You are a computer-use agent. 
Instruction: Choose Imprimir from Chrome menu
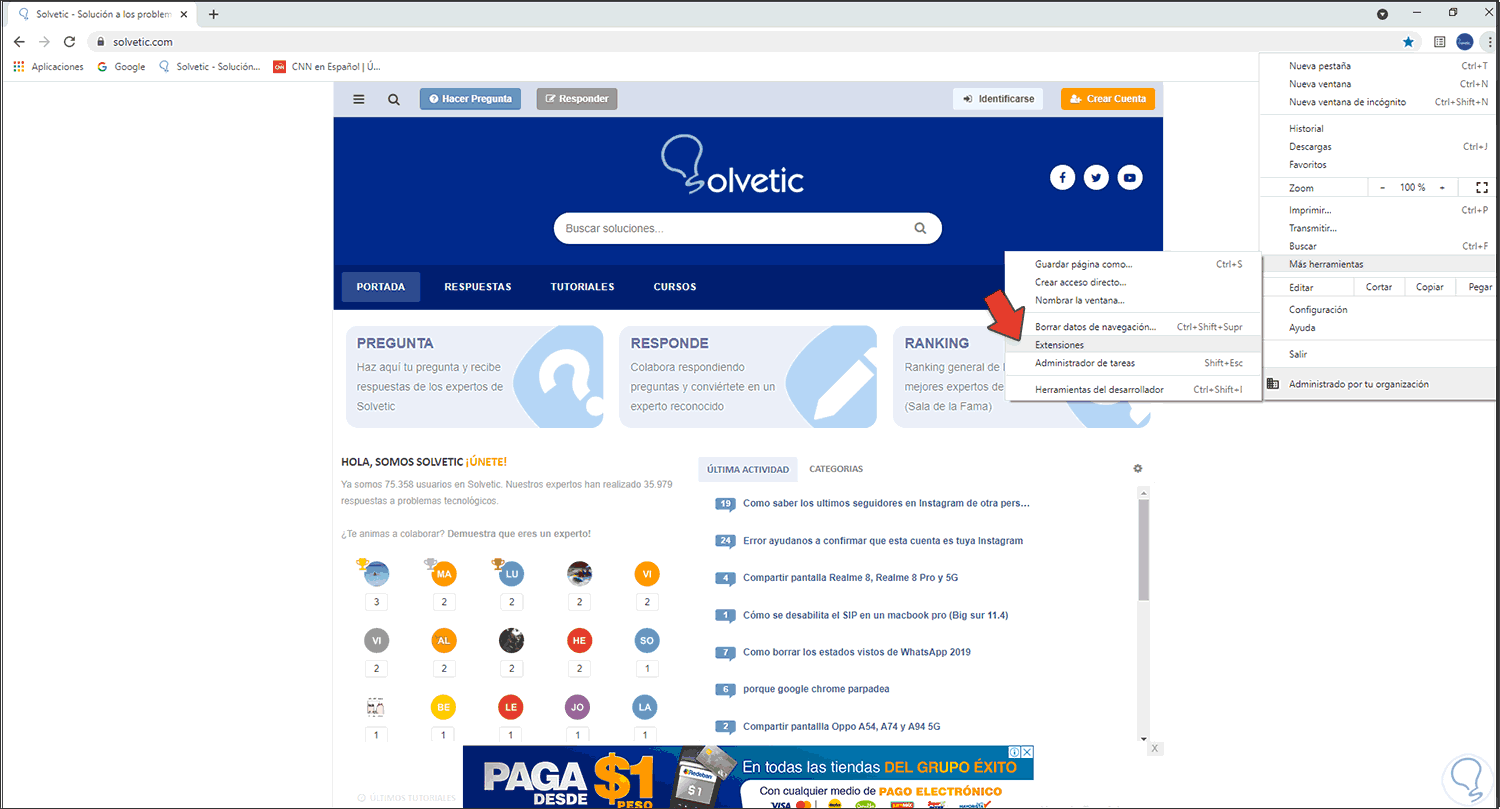coord(1380,210)
